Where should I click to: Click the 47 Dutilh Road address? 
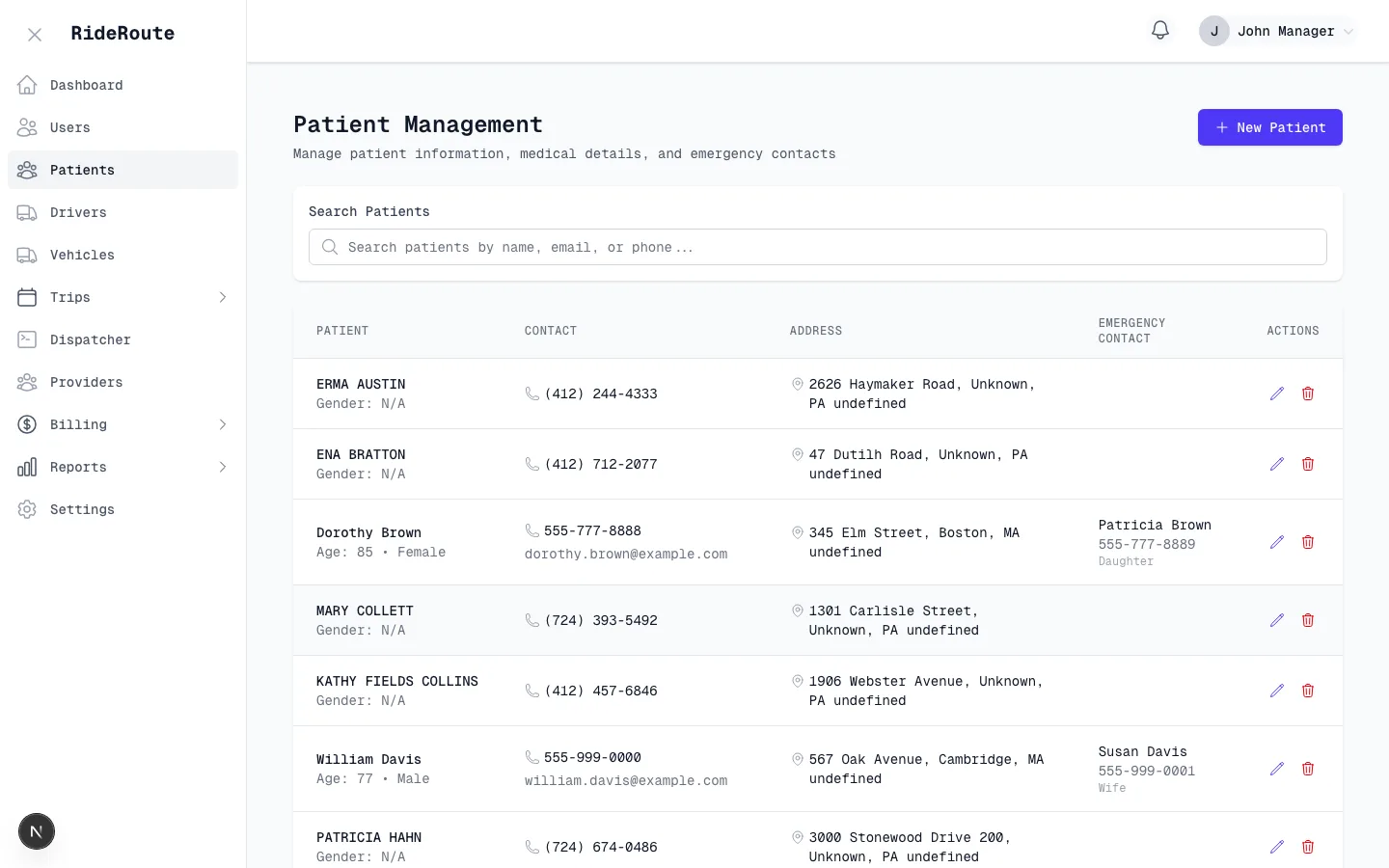pyautogui.click(x=918, y=464)
